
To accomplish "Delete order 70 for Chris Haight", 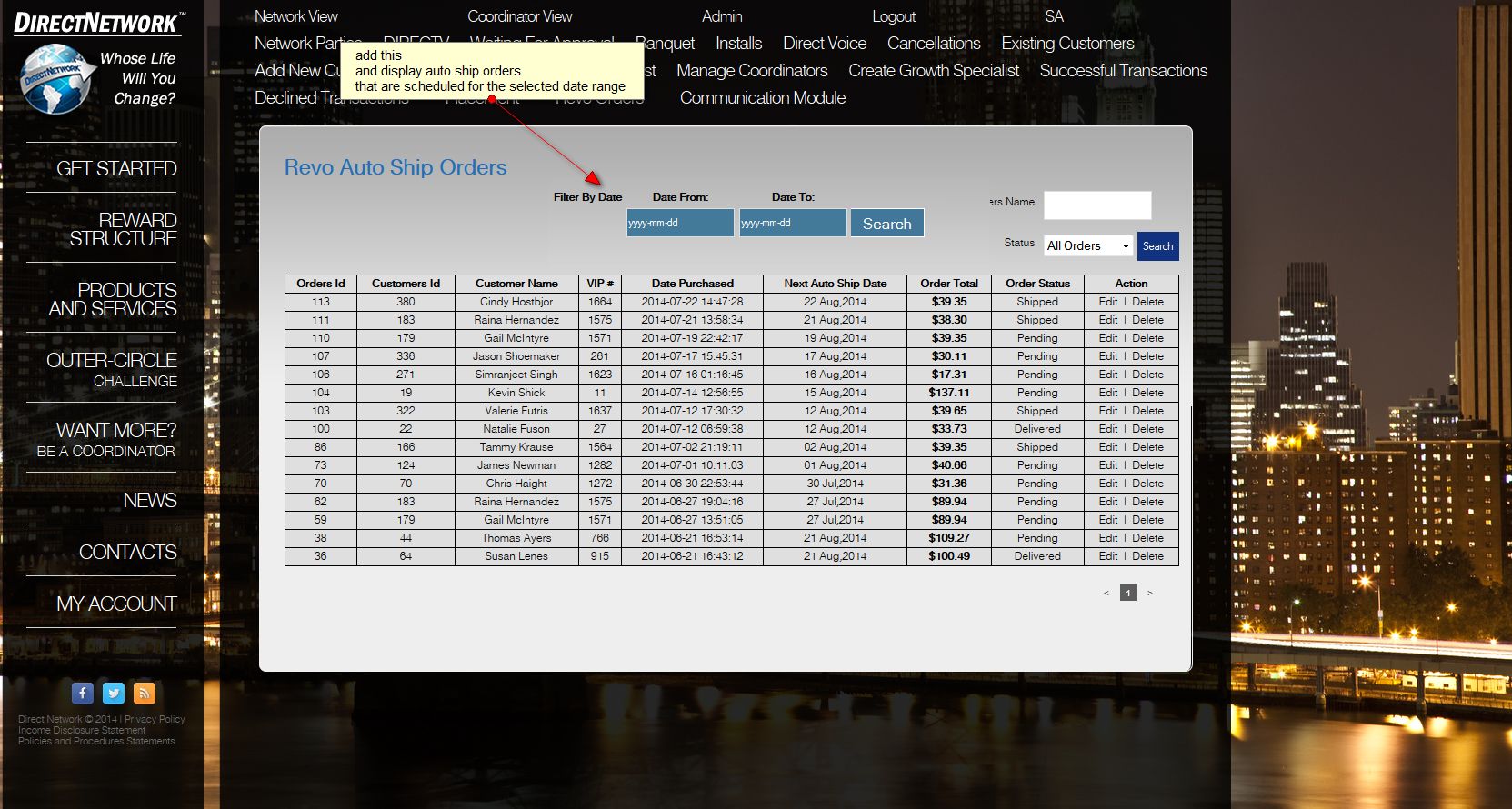I will [x=1148, y=484].
